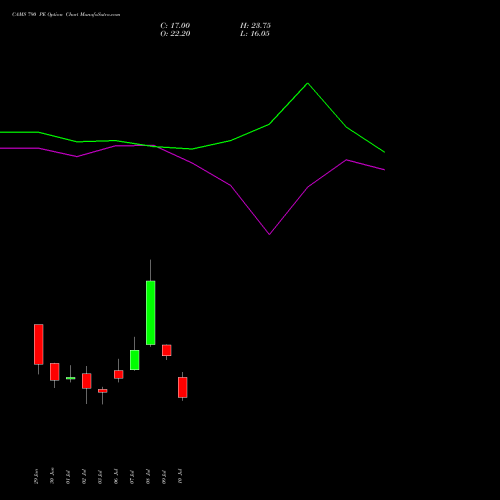Select the 03 Jul date label
Screen dimensions: 500x500
tap(100, 477)
